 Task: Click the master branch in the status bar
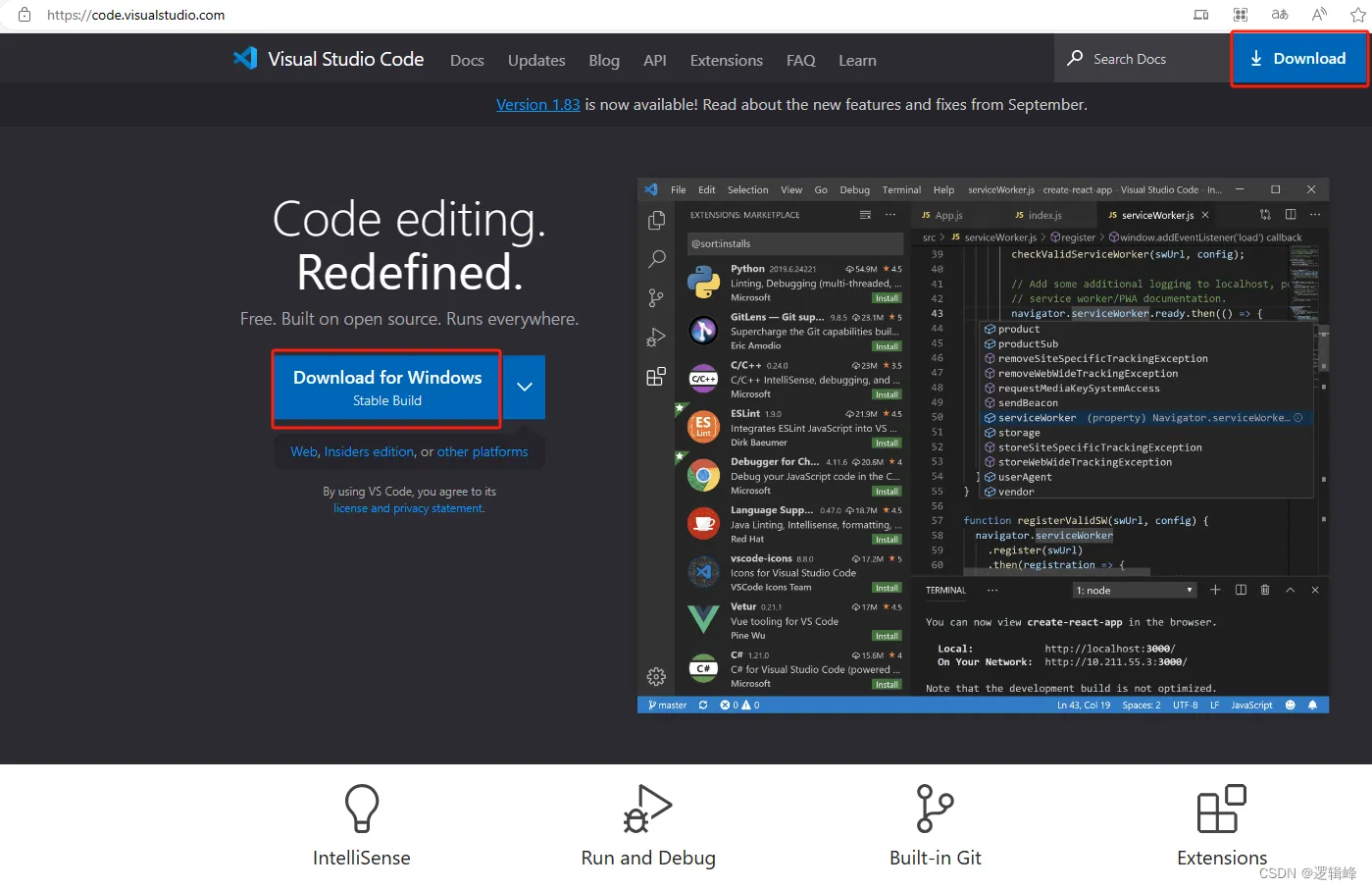tap(668, 705)
